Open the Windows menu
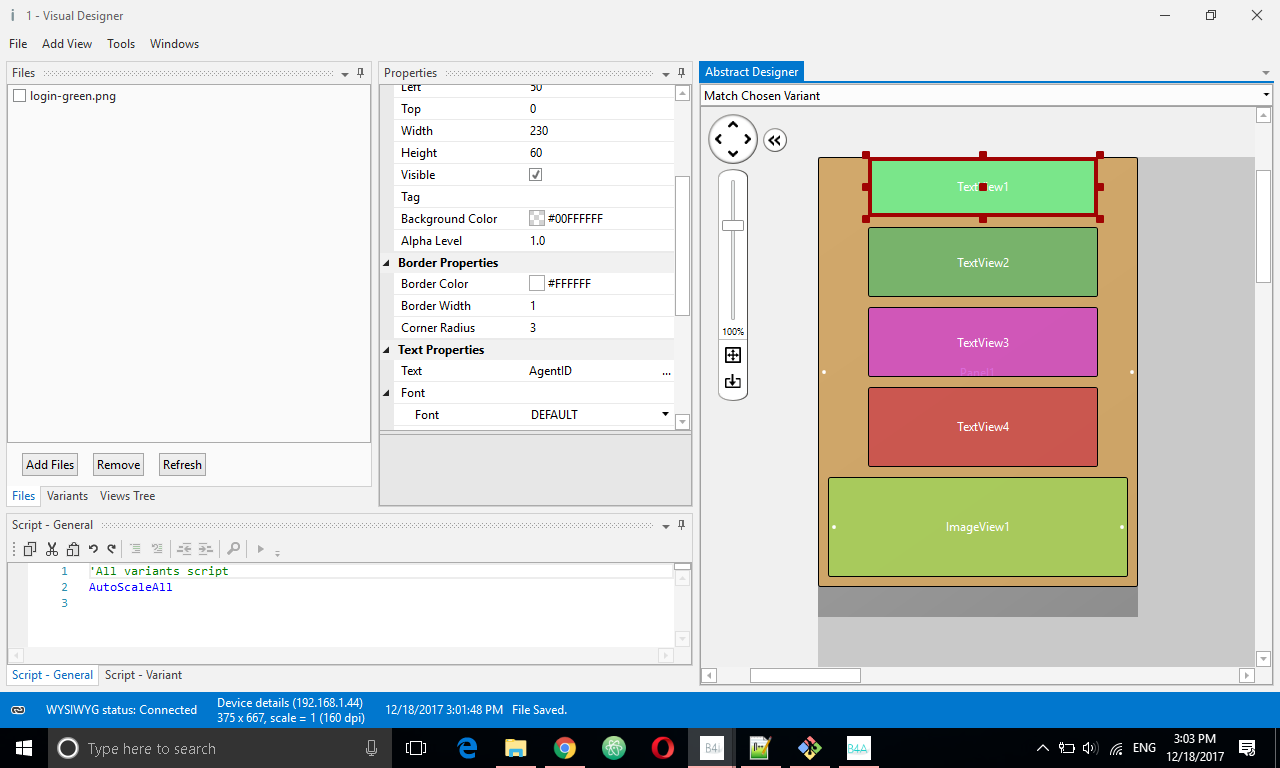1280x768 pixels. tap(174, 44)
